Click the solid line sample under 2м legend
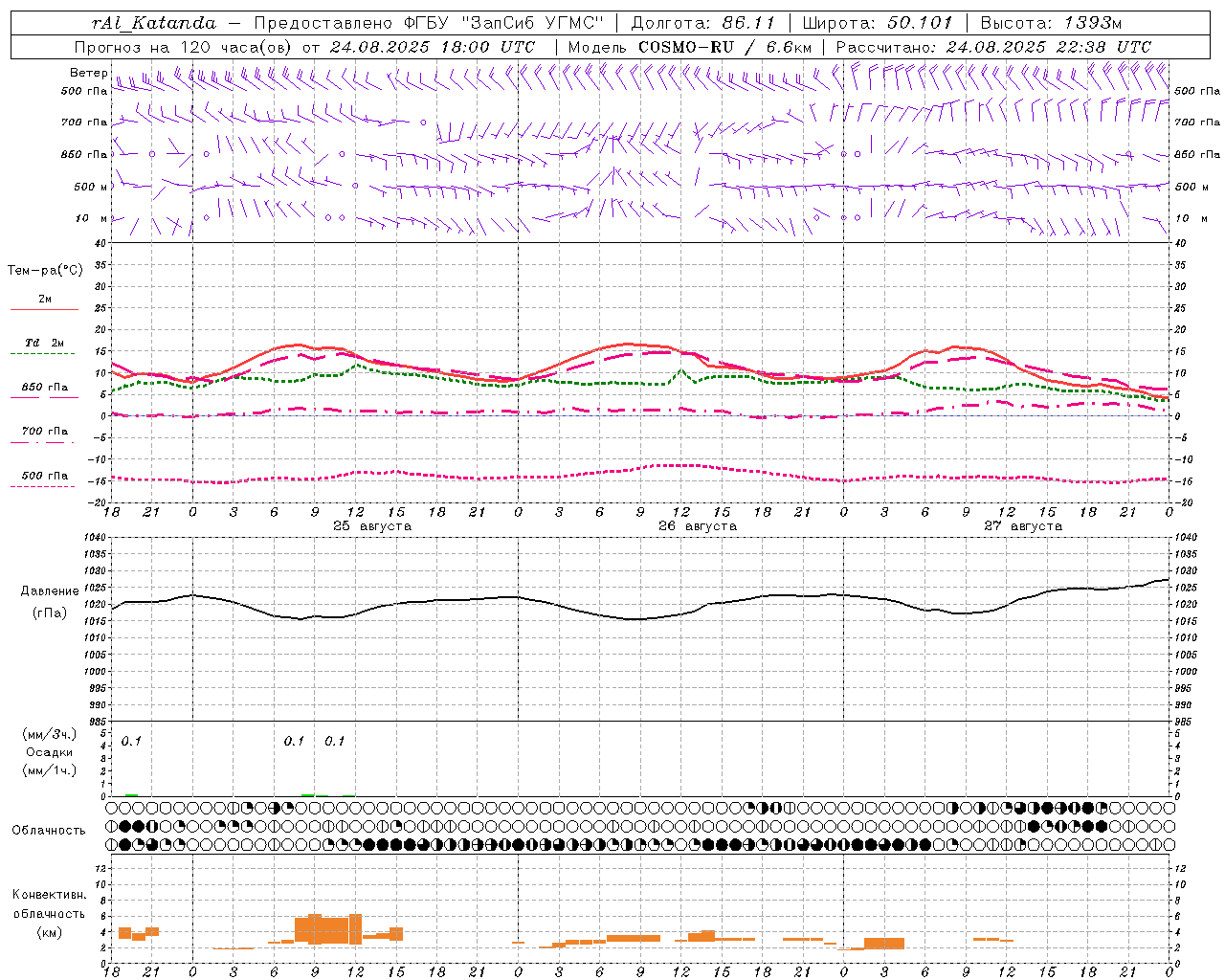1225x980 pixels. [x=44, y=310]
